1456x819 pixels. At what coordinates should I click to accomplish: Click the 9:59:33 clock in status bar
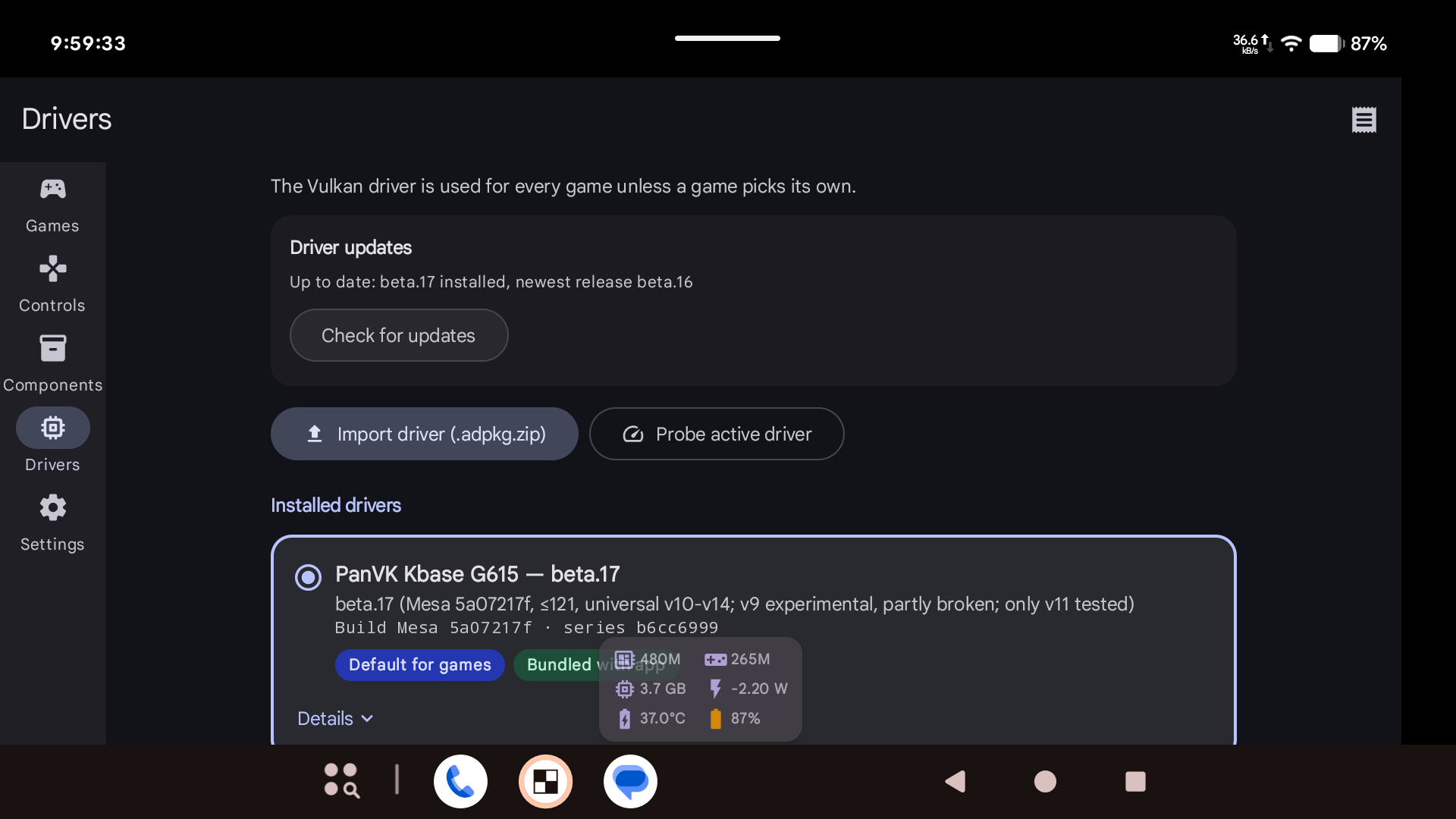click(88, 43)
